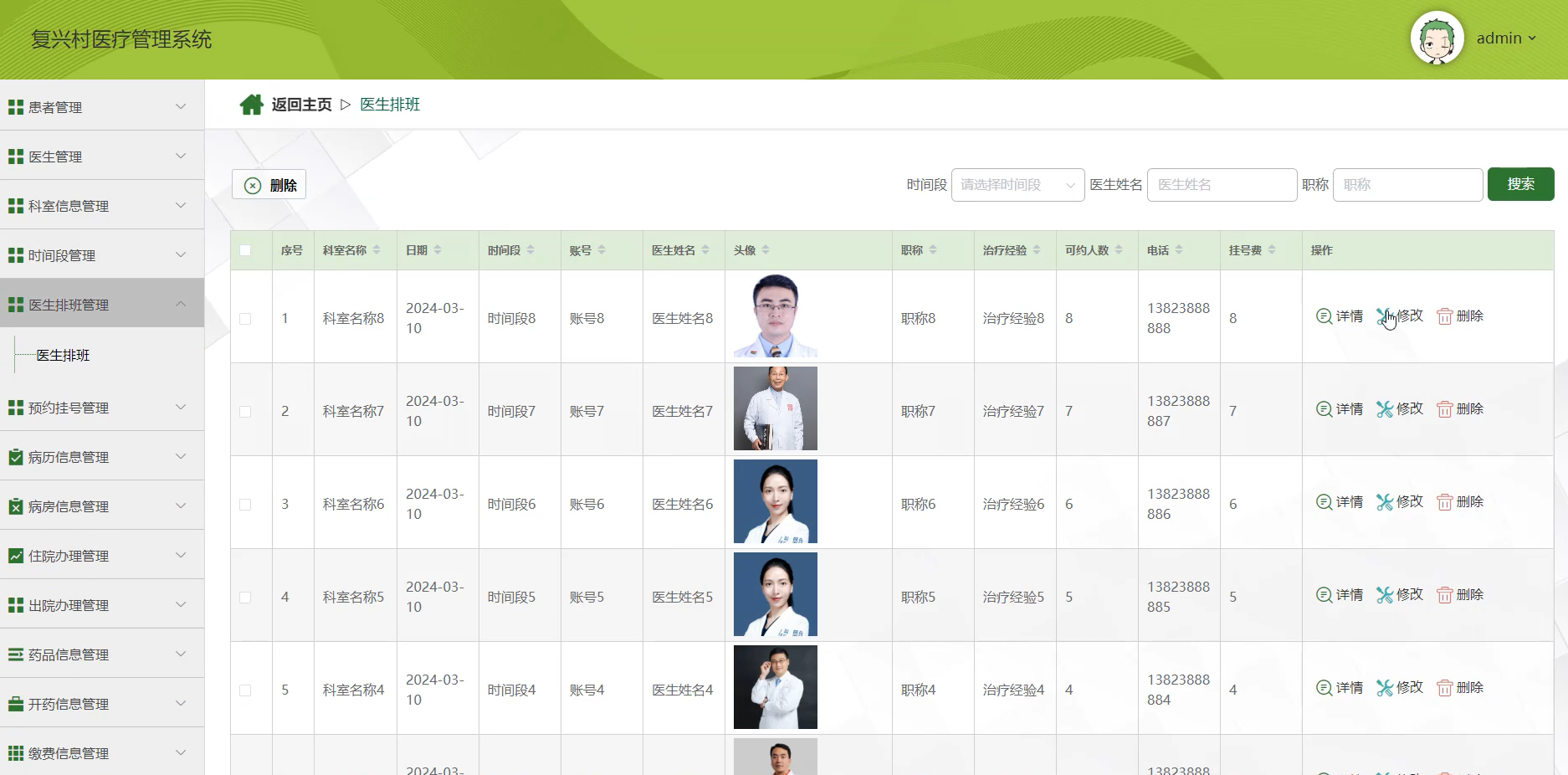The width and height of the screenshot is (1568, 775).
Task: Click the green 搜索 button
Action: (x=1520, y=184)
